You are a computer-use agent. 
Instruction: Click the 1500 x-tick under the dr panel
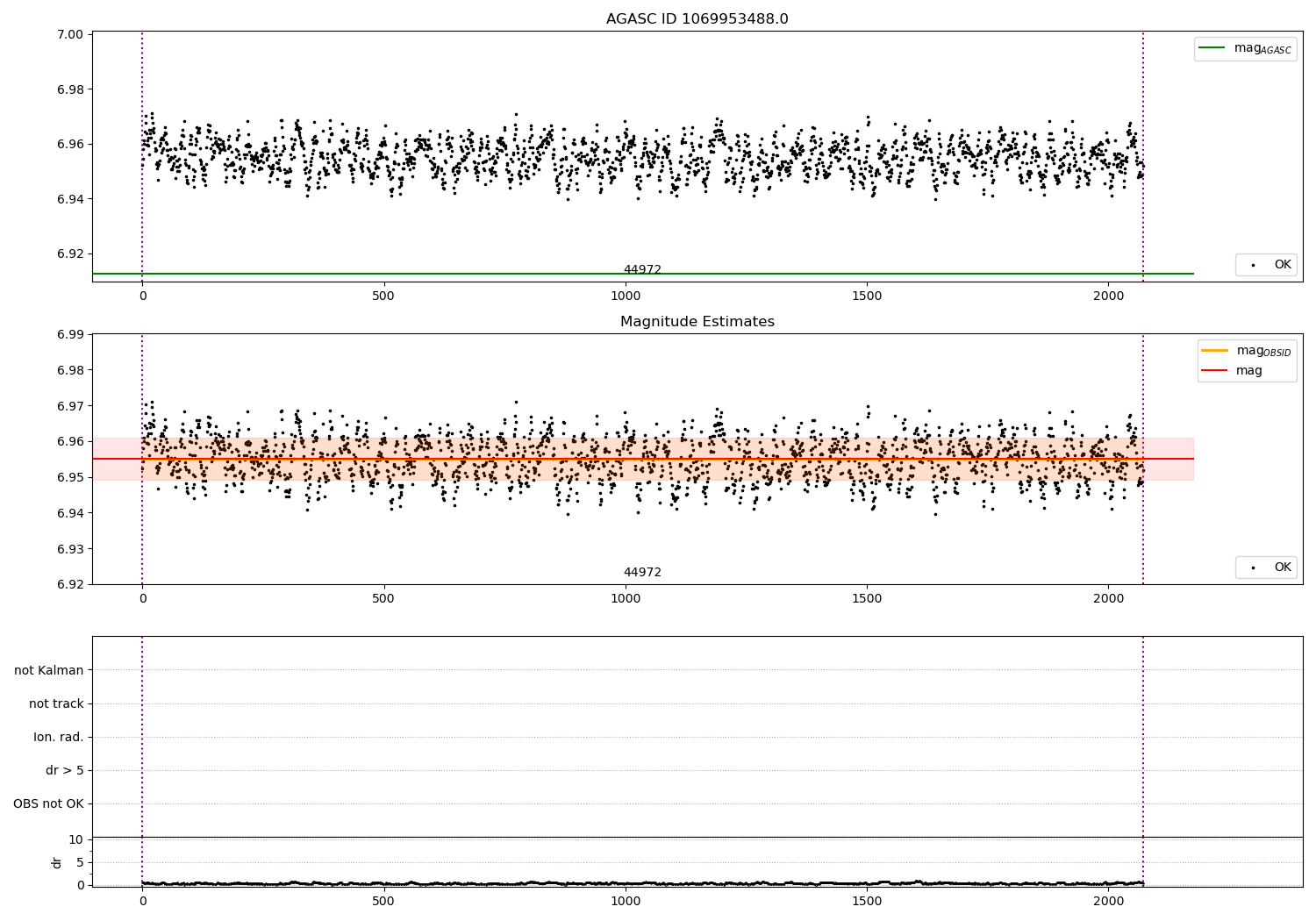[867, 901]
